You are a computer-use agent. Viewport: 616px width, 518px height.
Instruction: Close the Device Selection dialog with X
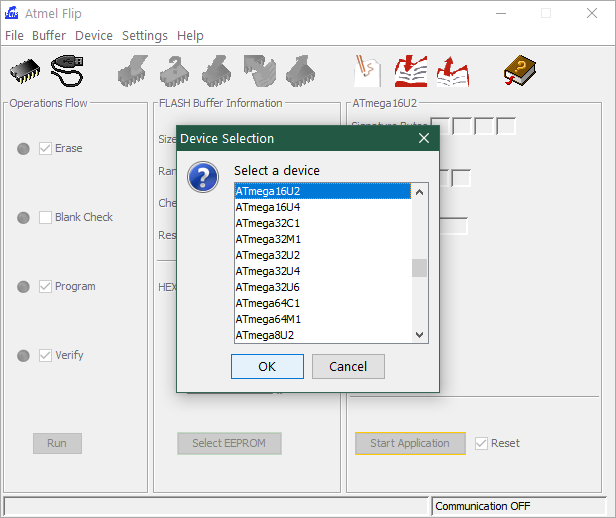(424, 138)
